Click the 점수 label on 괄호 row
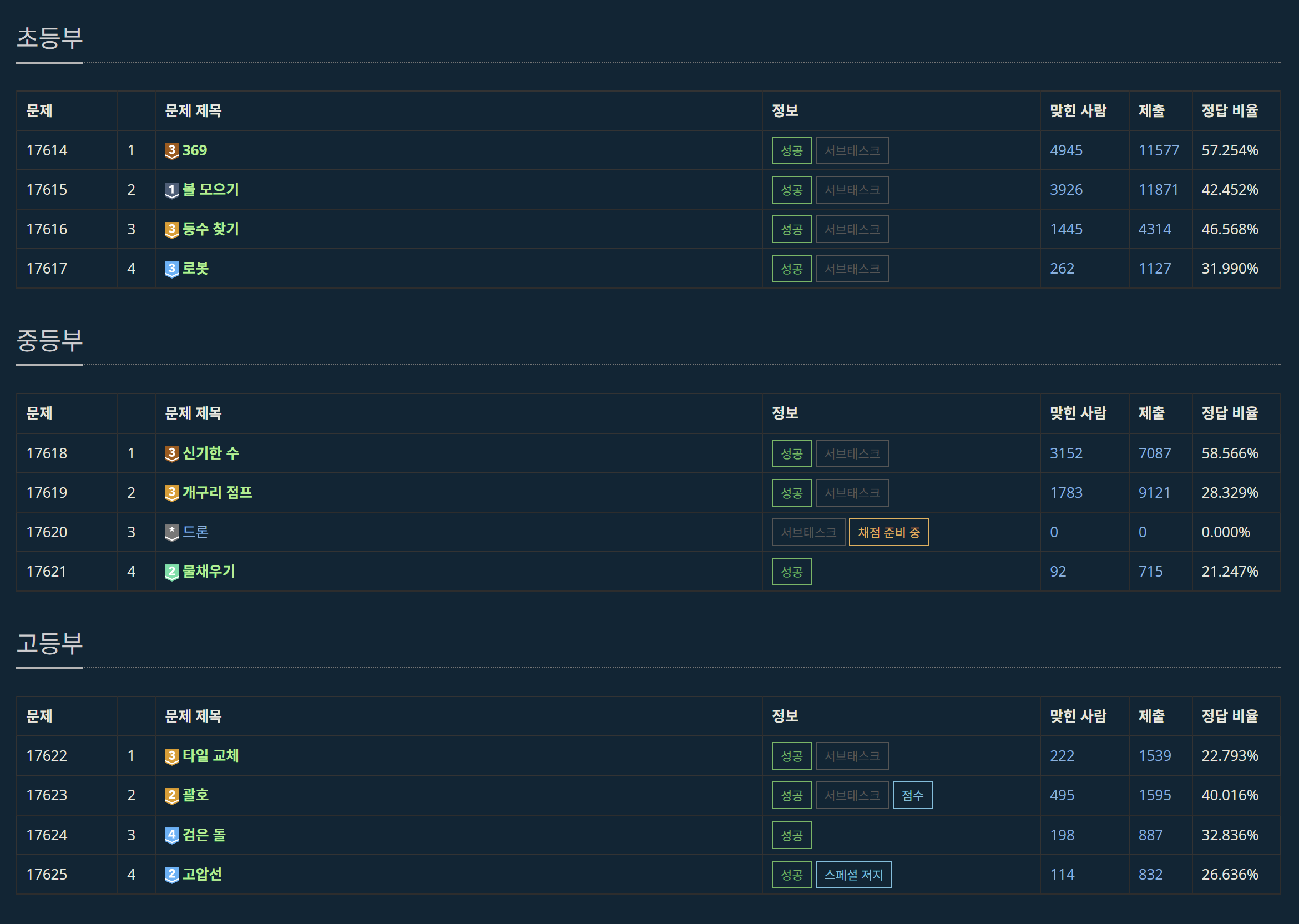 912,795
